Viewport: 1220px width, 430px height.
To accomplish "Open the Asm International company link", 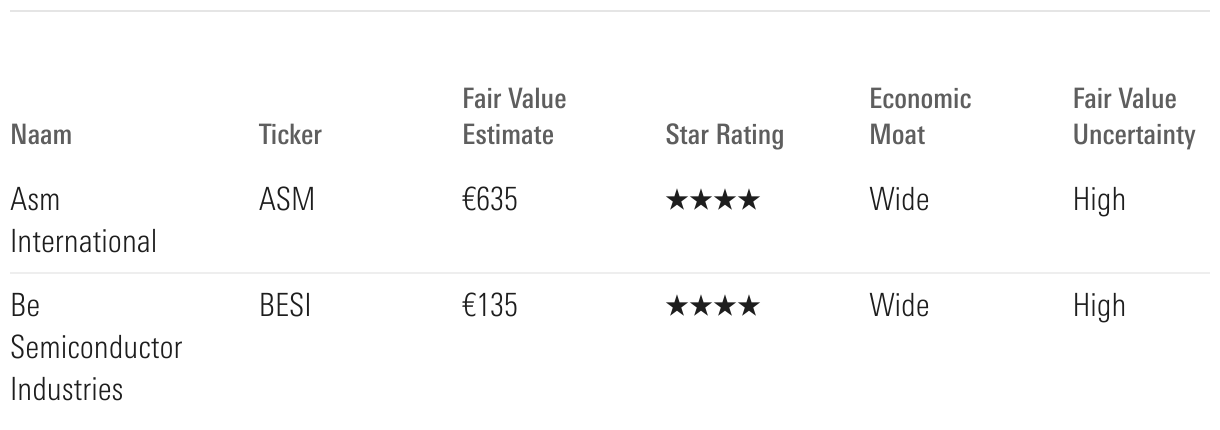I will coord(83,221).
